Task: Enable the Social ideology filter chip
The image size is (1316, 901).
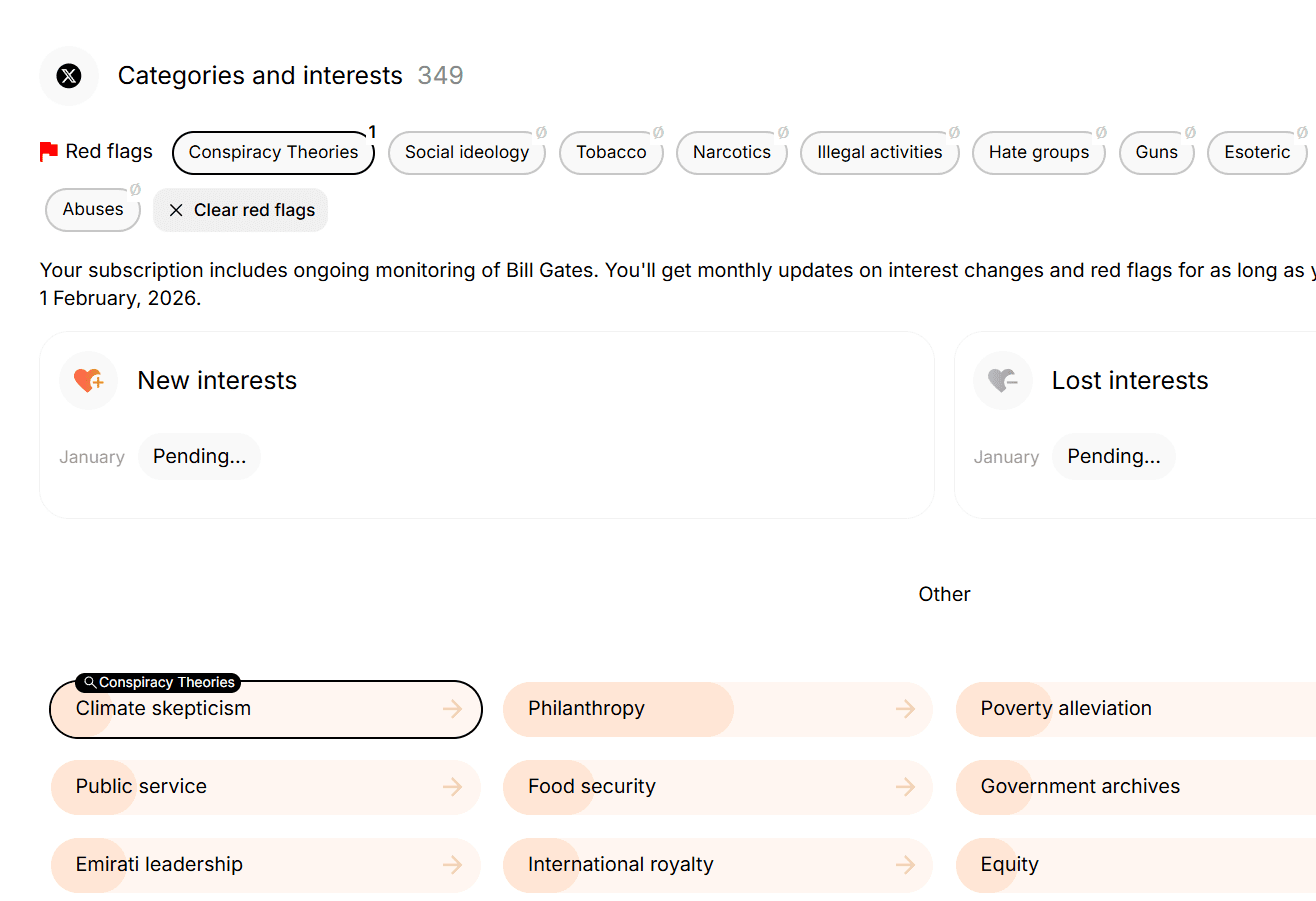Action: pyautogui.click(x=466, y=153)
